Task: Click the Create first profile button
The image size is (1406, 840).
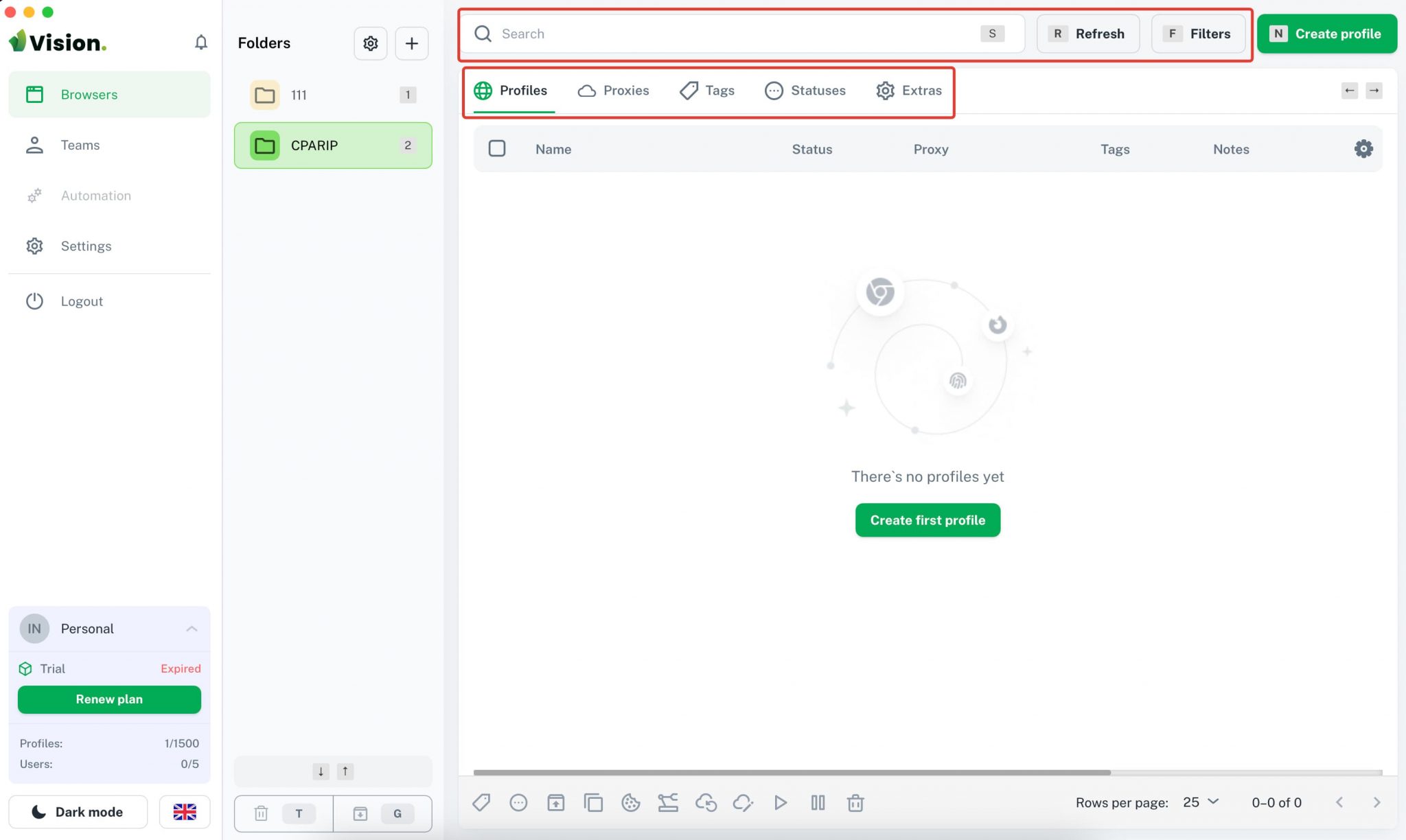Action: tap(927, 520)
